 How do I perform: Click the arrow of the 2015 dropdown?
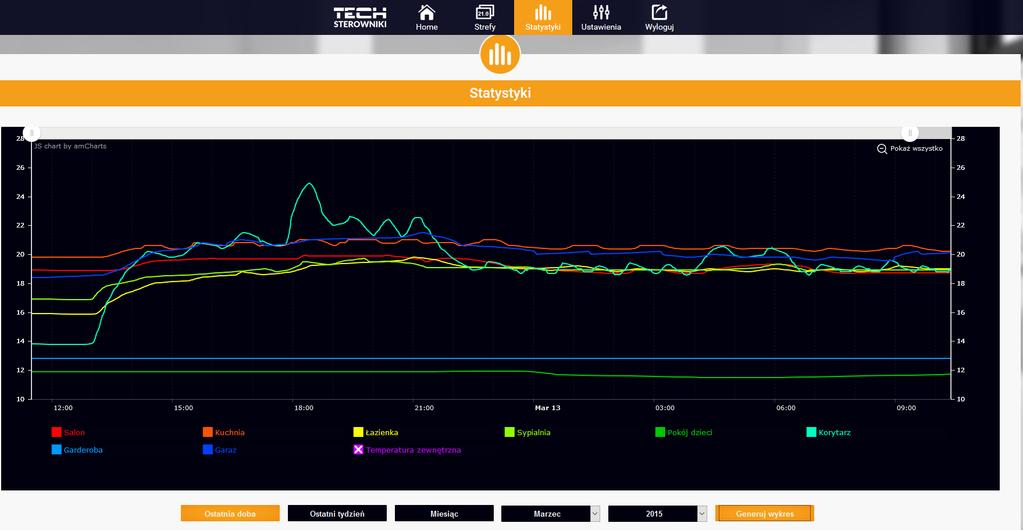pos(702,514)
